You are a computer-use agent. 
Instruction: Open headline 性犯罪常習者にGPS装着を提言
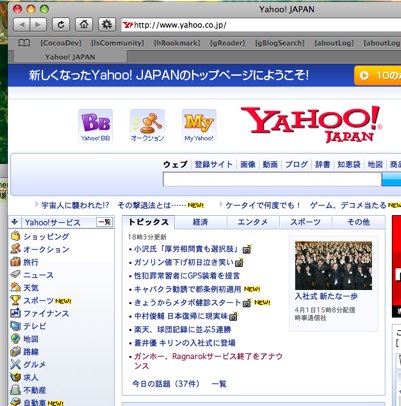187,276
